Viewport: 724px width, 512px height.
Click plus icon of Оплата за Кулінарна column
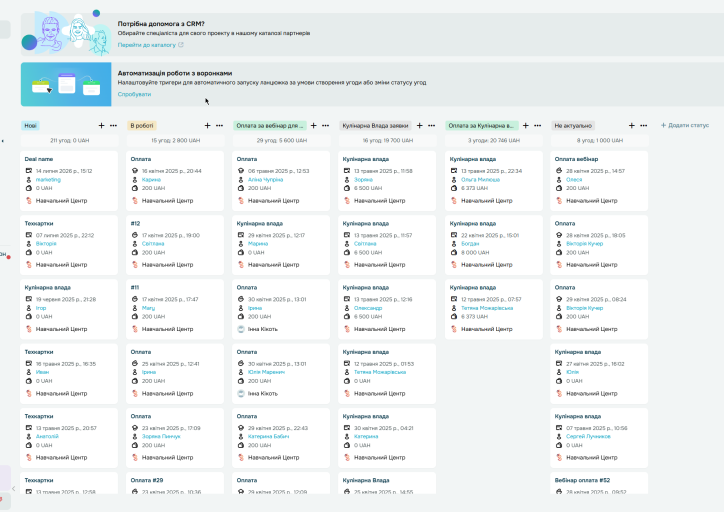[x=525, y=126]
